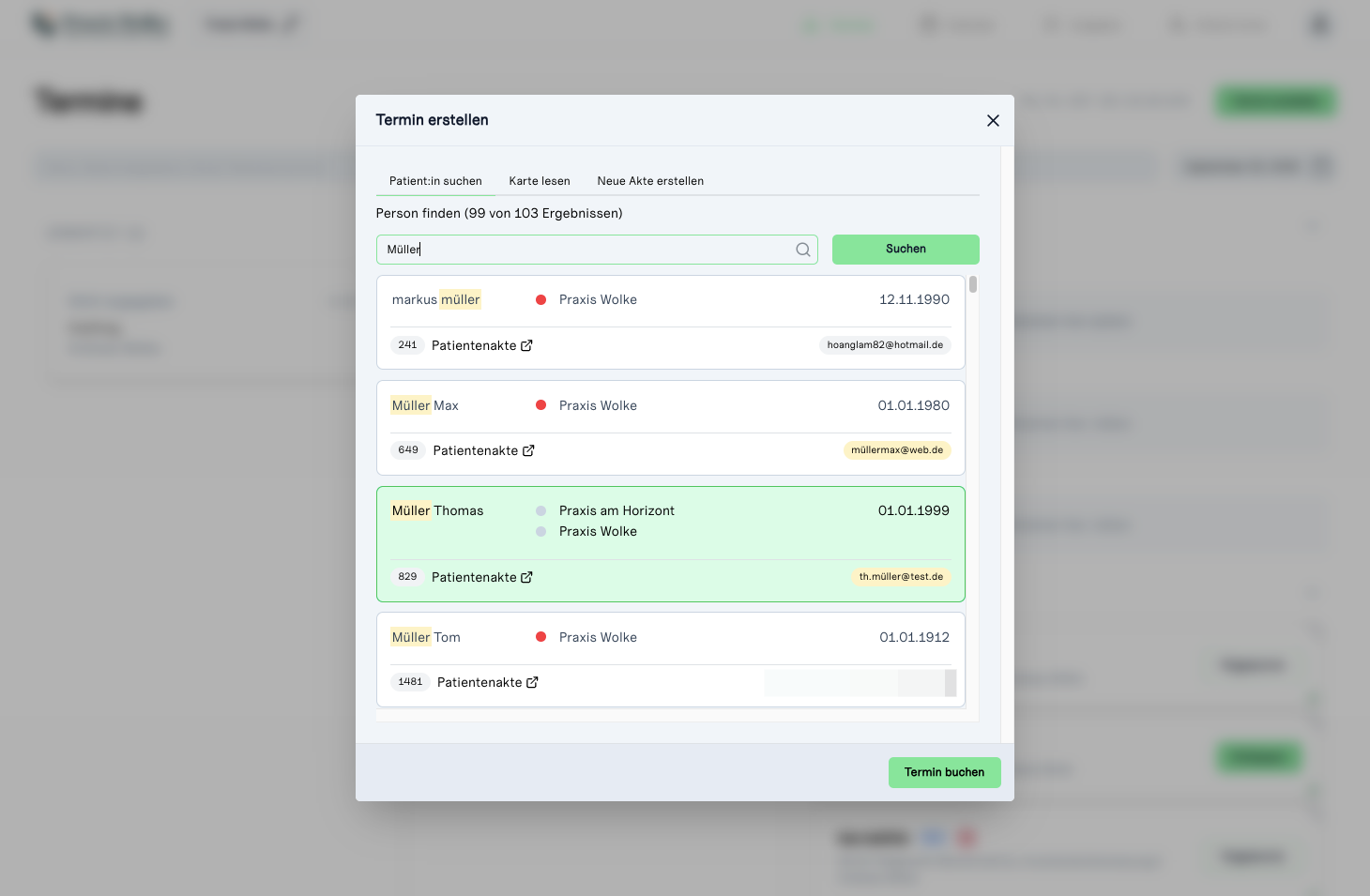Click birthdate 12.11.1990
This screenshot has height=896, width=1370.
(914, 300)
